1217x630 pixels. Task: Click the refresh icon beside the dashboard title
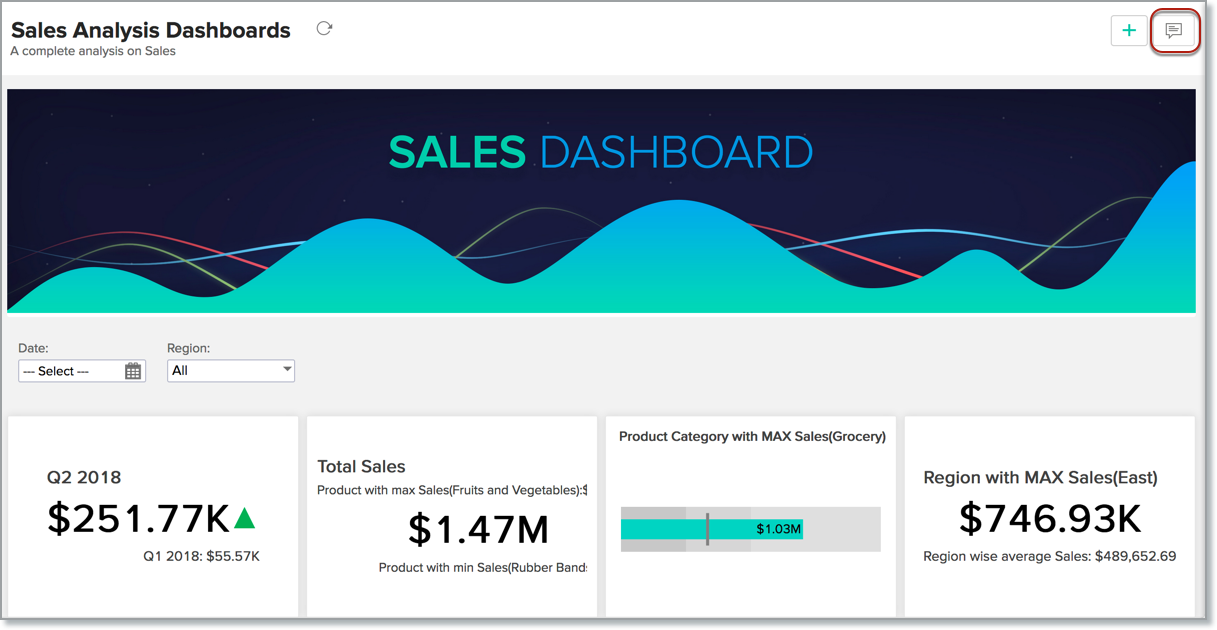[x=324, y=29]
